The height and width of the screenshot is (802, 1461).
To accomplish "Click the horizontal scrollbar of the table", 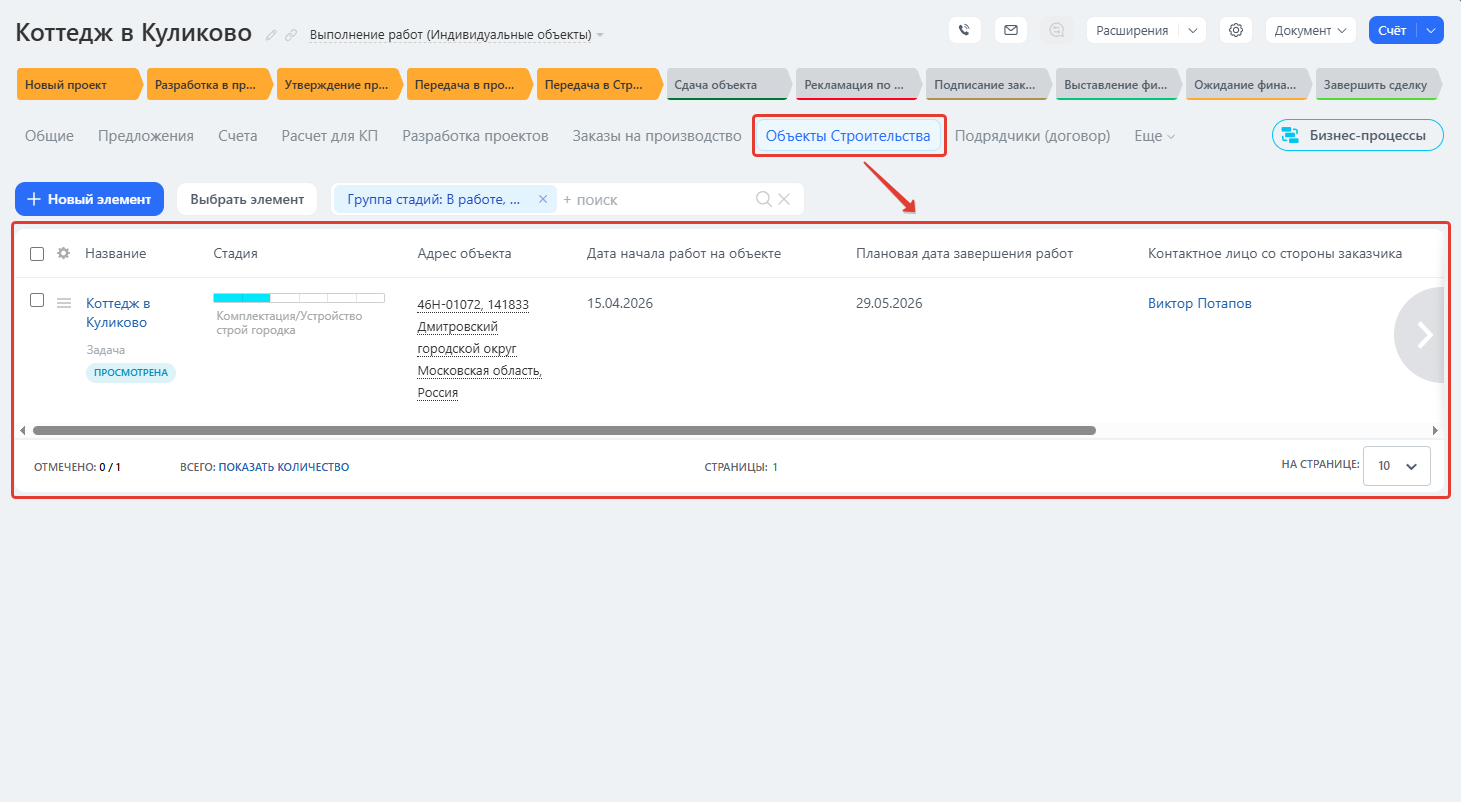I will 564,430.
